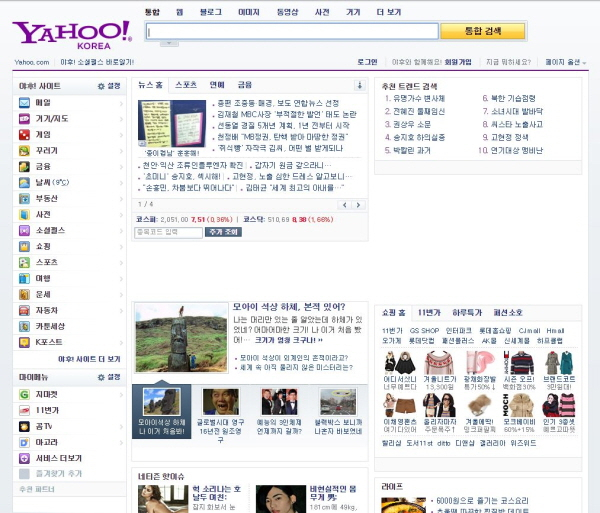Click the sign up membership link

458,62
